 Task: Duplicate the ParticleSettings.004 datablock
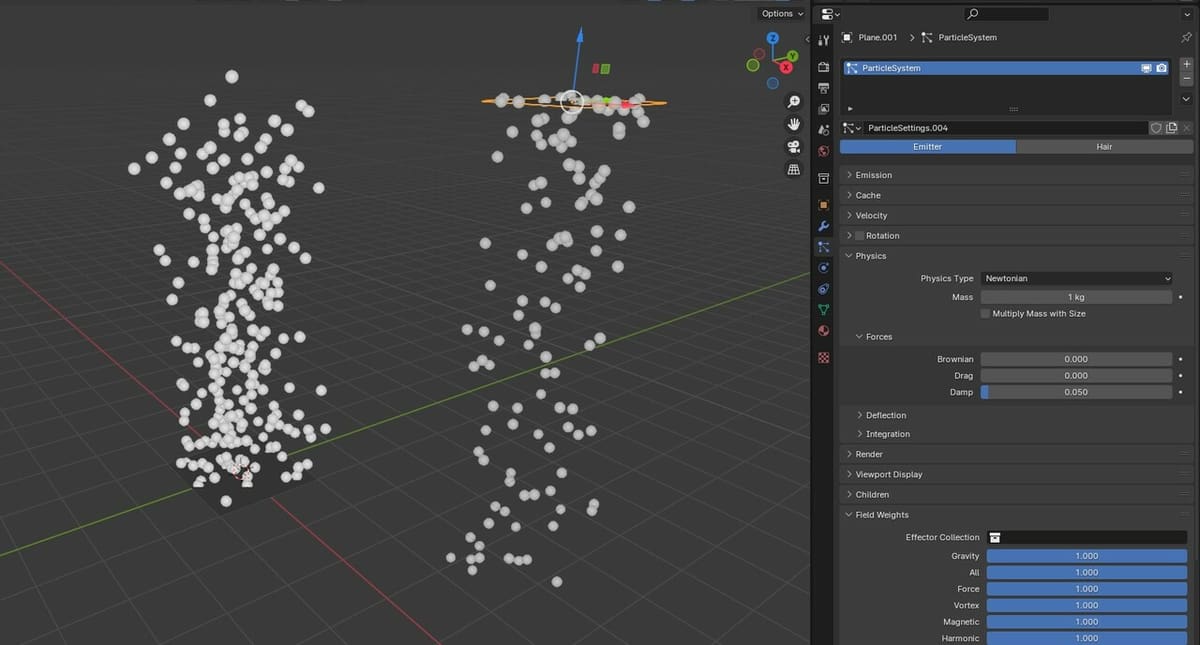pos(1171,128)
